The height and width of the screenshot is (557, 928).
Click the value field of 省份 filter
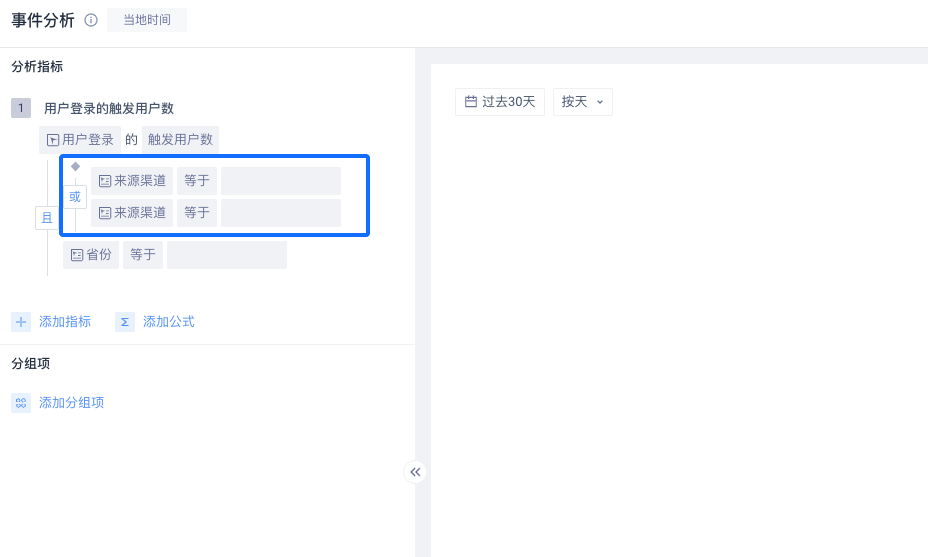pyautogui.click(x=227, y=255)
